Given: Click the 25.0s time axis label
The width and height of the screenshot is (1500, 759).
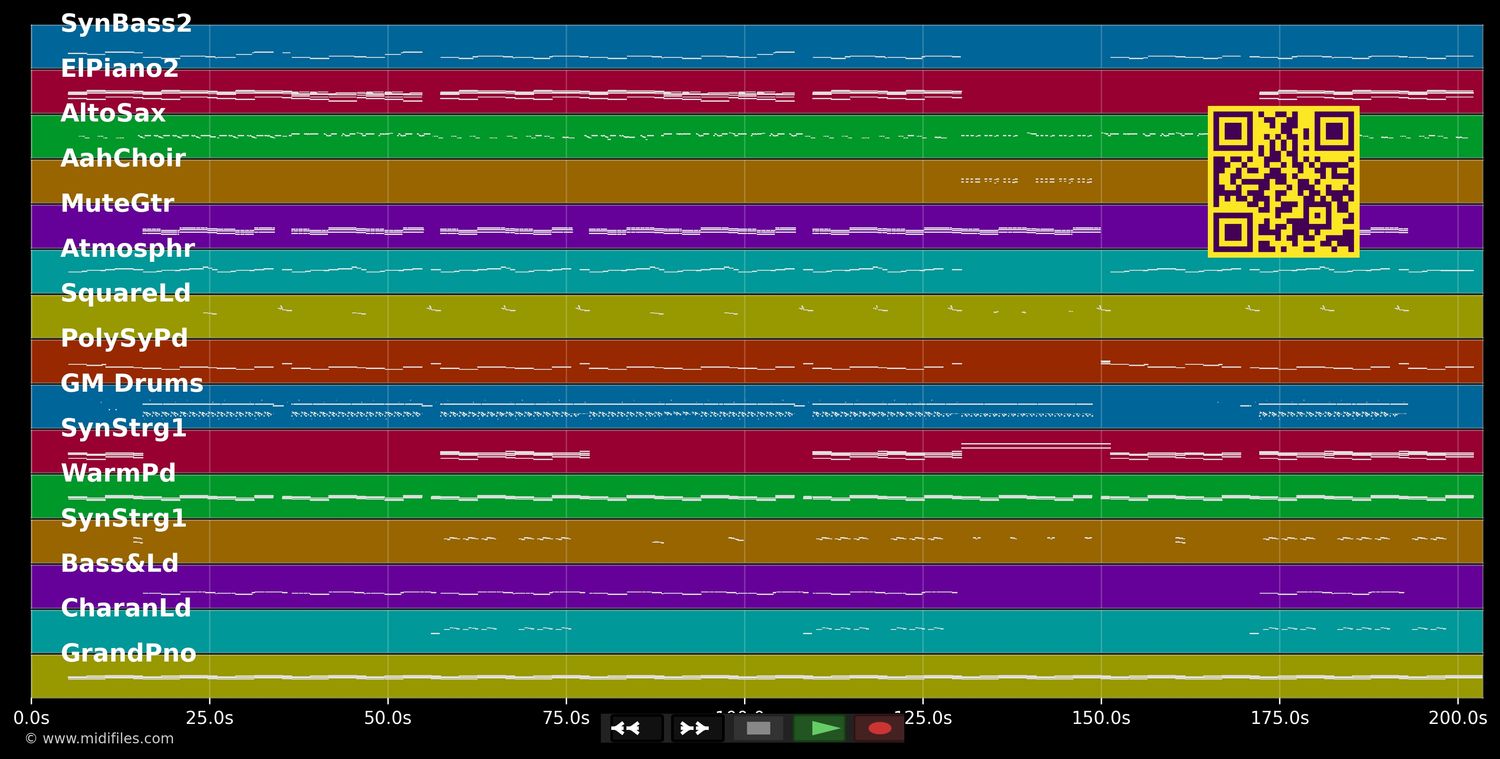Looking at the screenshot, I should click(209, 718).
